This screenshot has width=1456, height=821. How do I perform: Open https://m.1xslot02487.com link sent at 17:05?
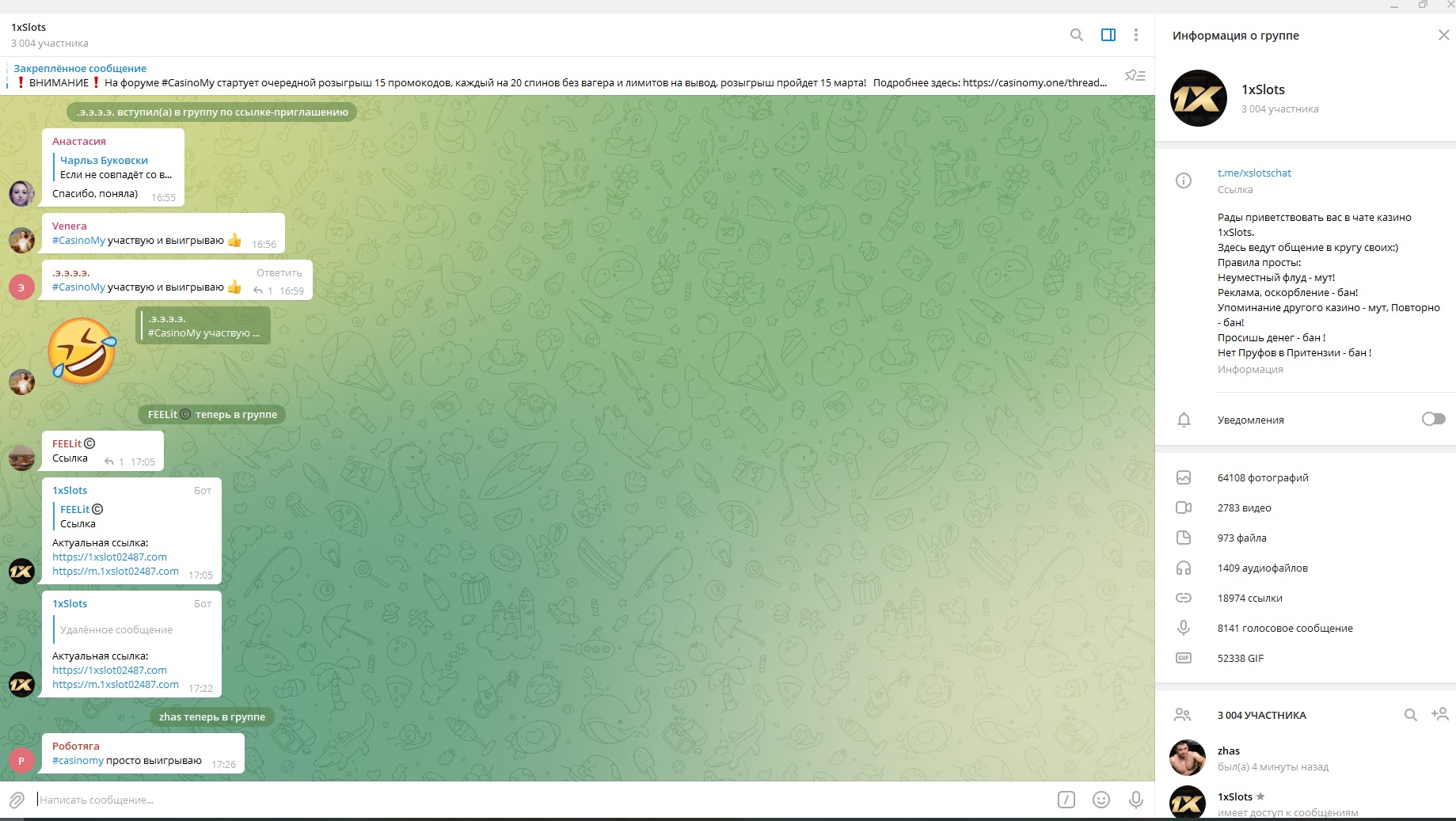pos(116,572)
